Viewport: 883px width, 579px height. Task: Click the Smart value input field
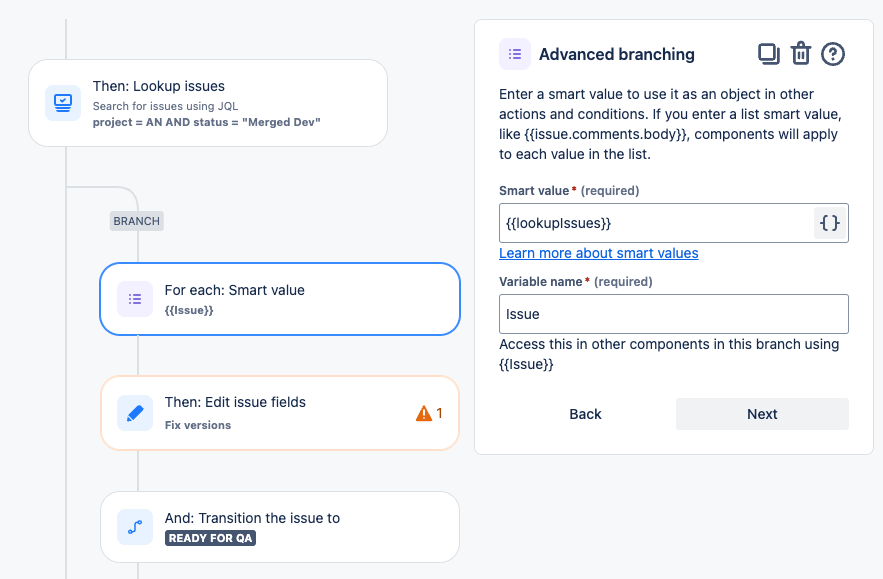pyautogui.click(x=655, y=223)
